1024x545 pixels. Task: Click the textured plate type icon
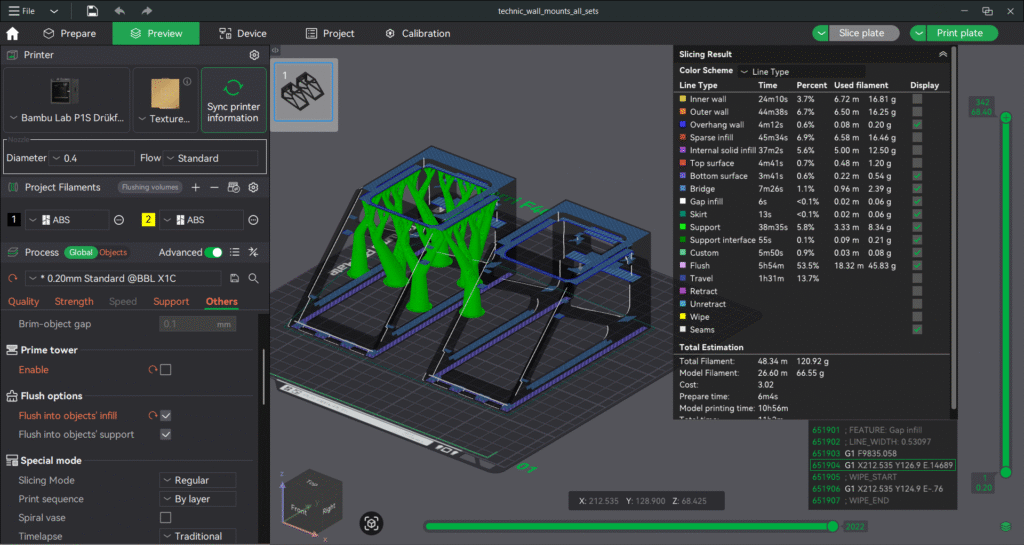165,94
